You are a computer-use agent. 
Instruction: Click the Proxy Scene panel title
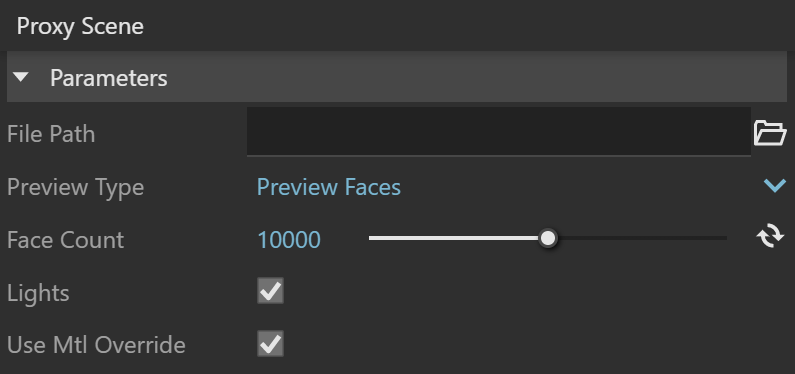[80, 26]
